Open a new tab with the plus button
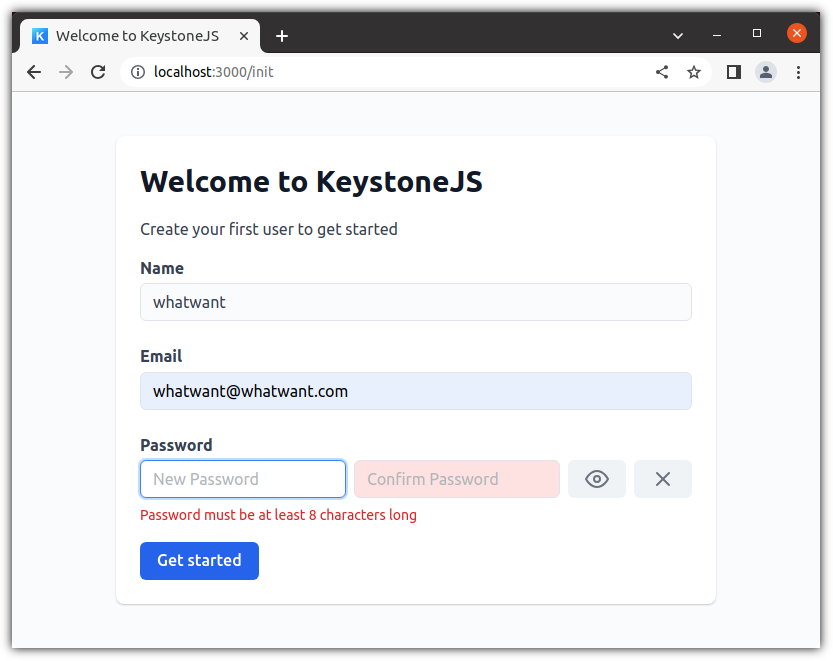The height and width of the screenshot is (661, 833). (x=282, y=36)
